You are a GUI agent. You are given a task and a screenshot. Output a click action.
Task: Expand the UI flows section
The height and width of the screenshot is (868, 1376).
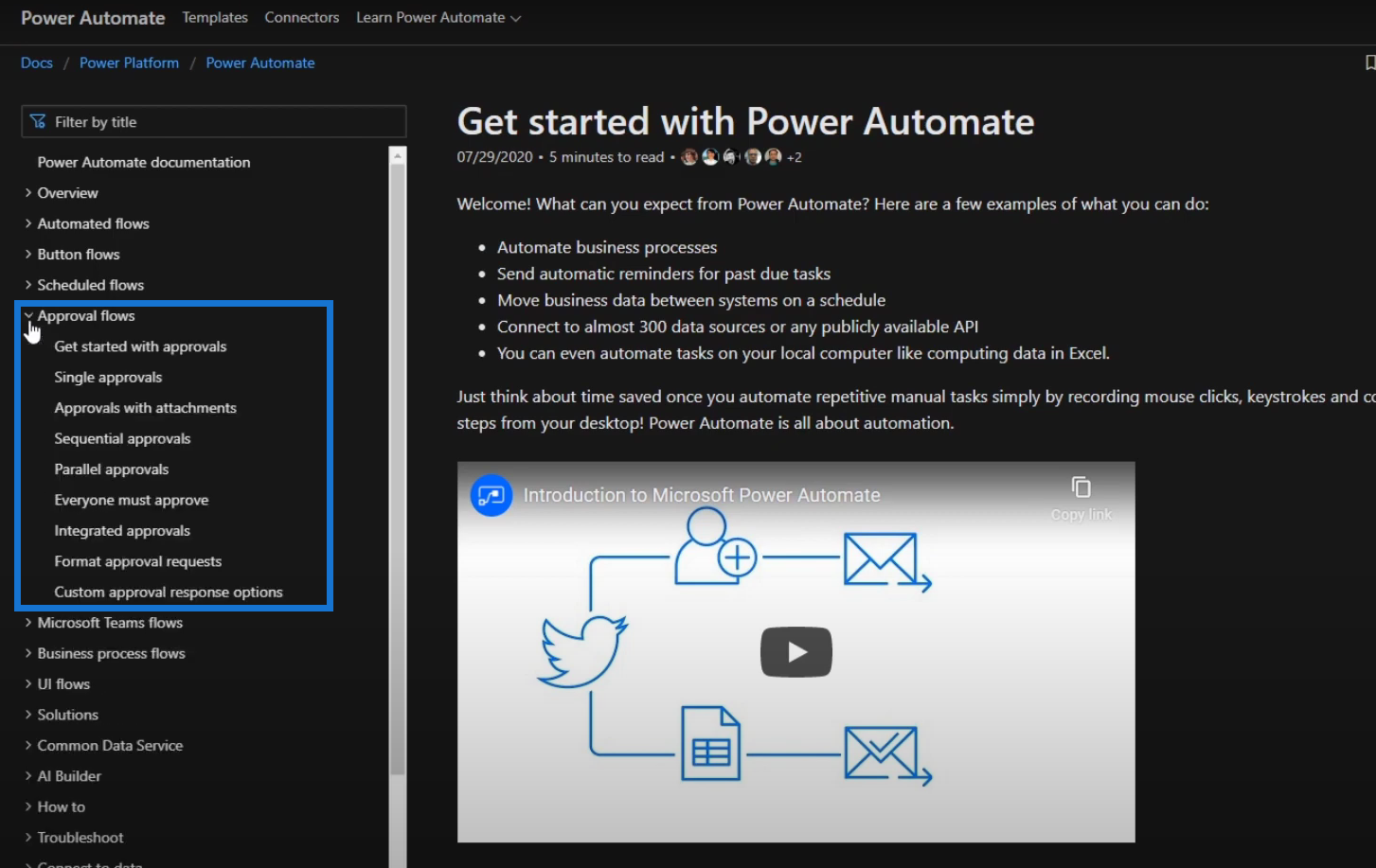point(63,683)
